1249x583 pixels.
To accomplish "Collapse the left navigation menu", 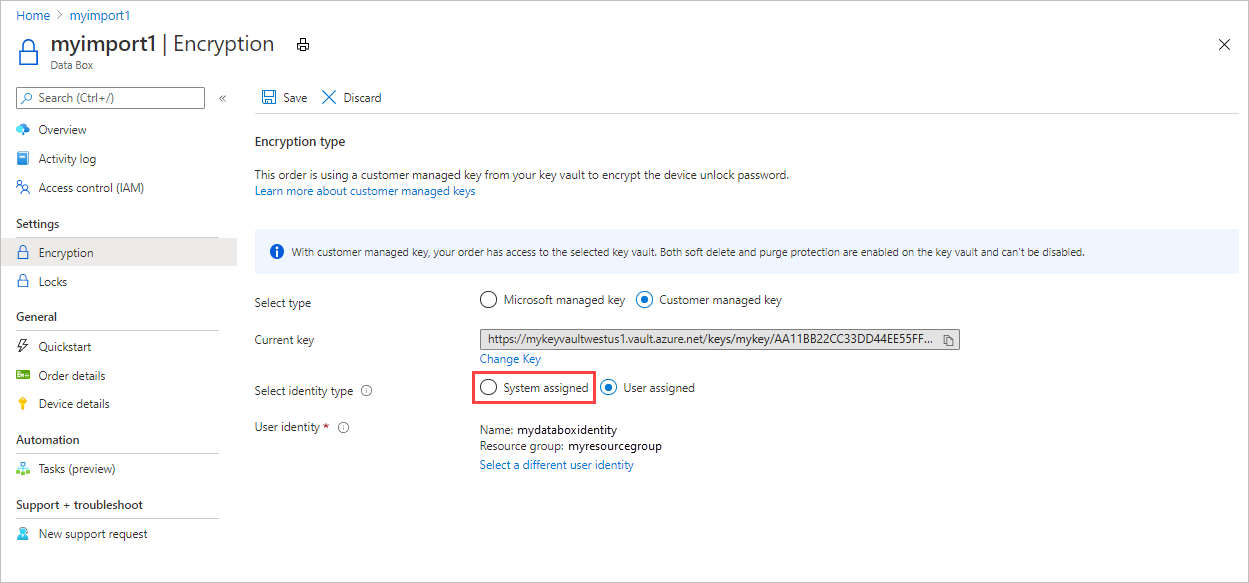I will pyautogui.click(x=222, y=98).
